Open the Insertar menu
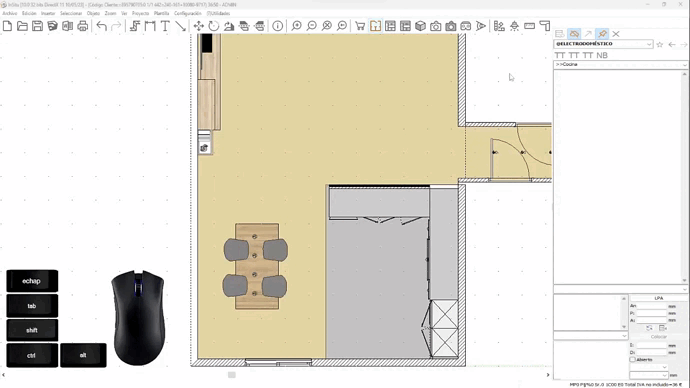Screen dimensions: 690x388 point(48,13)
